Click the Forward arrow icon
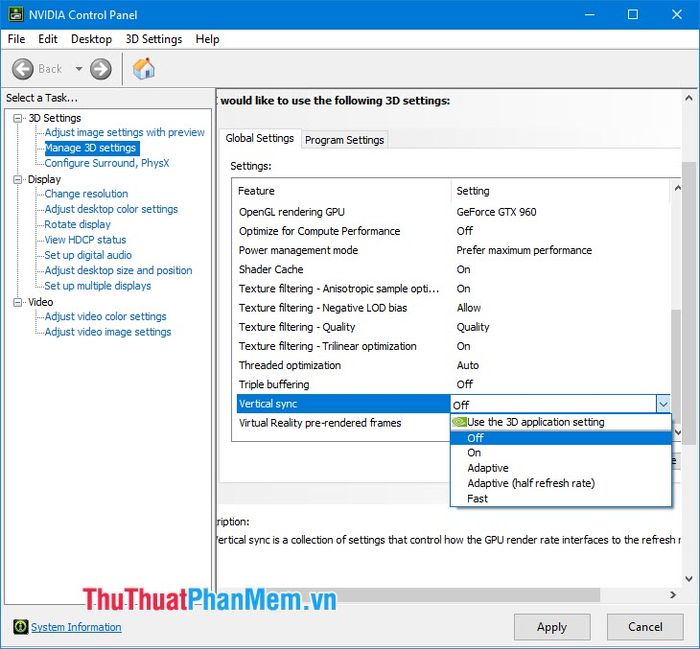This screenshot has width=700, height=649. [x=100, y=69]
